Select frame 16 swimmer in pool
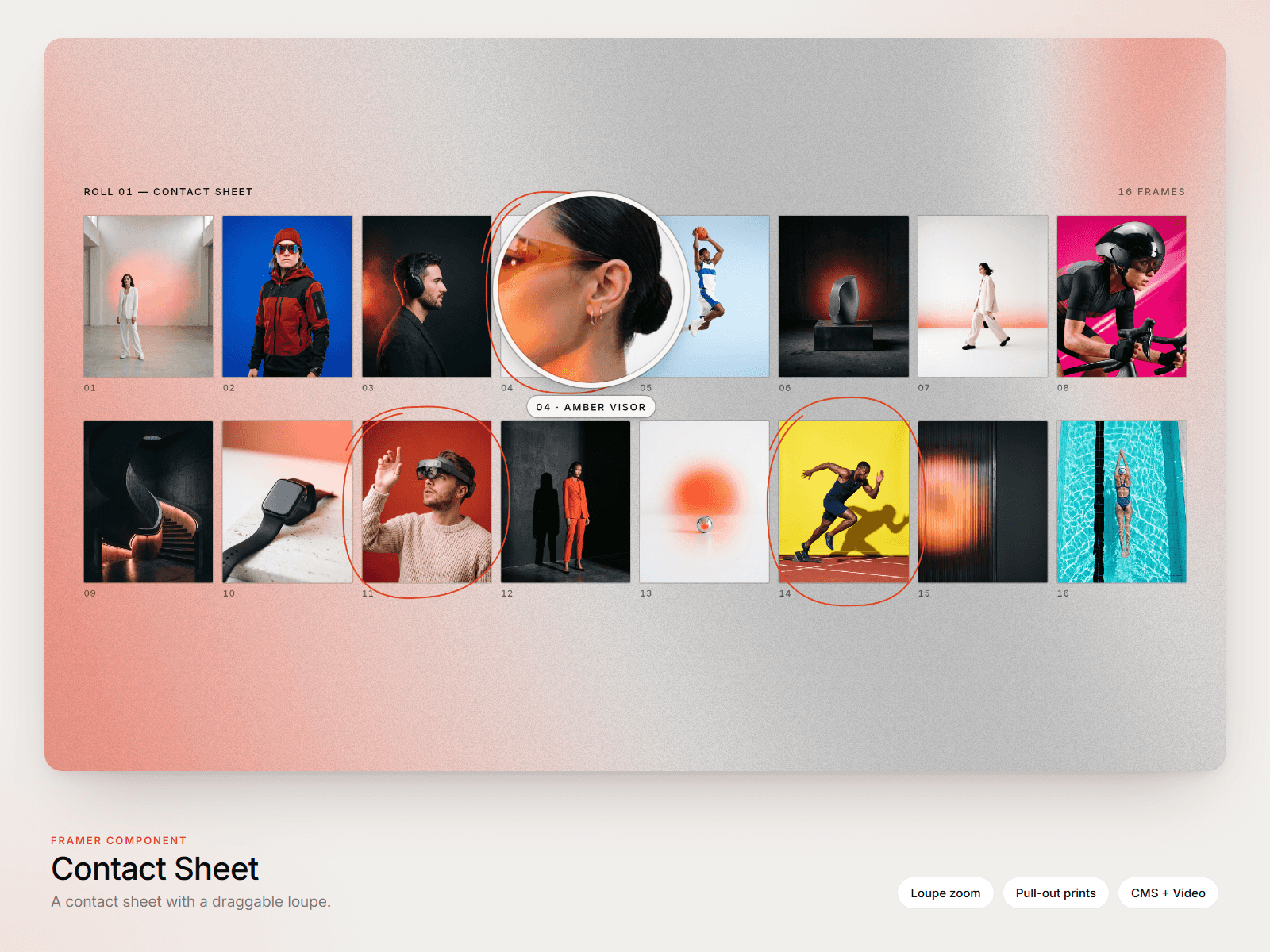1270x952 pixels. (x=1122, y=501)
